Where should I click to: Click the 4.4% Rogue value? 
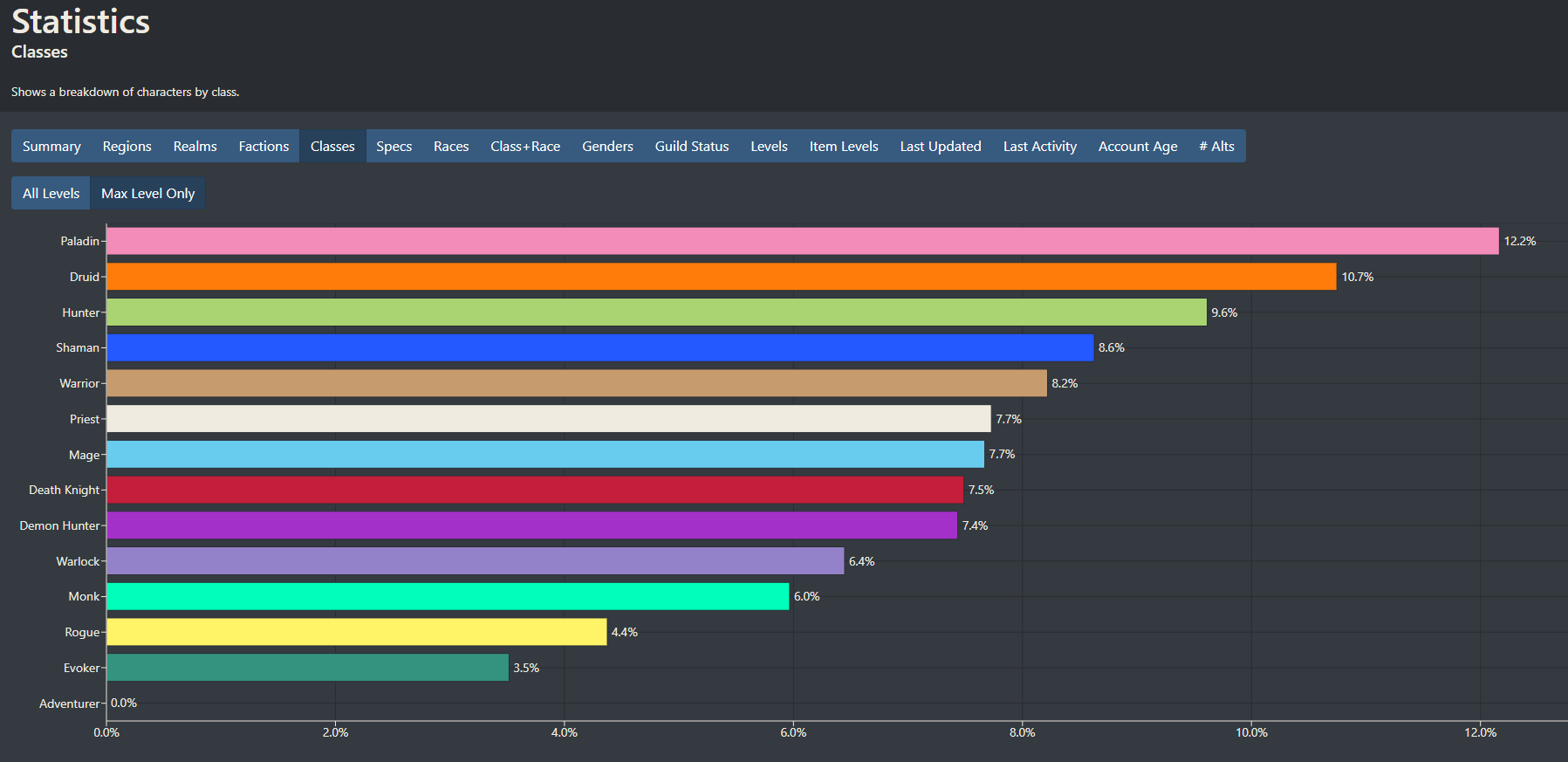[x=624, y=632]
